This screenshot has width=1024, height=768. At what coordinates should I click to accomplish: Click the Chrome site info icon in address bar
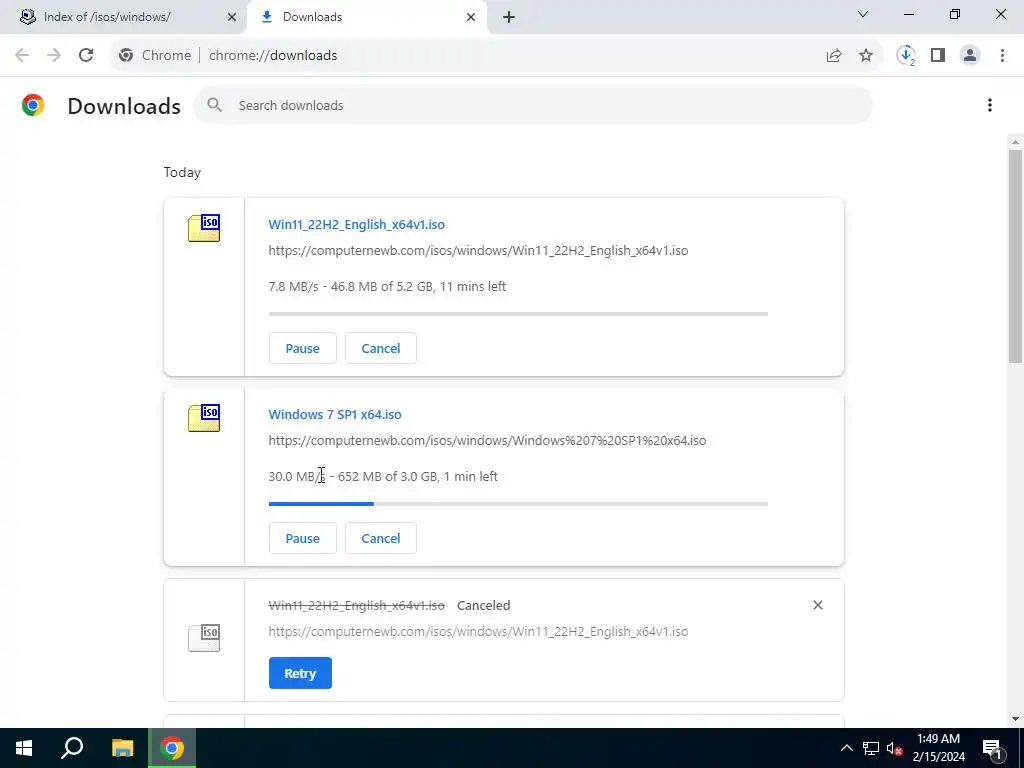(x=126, y=56)
